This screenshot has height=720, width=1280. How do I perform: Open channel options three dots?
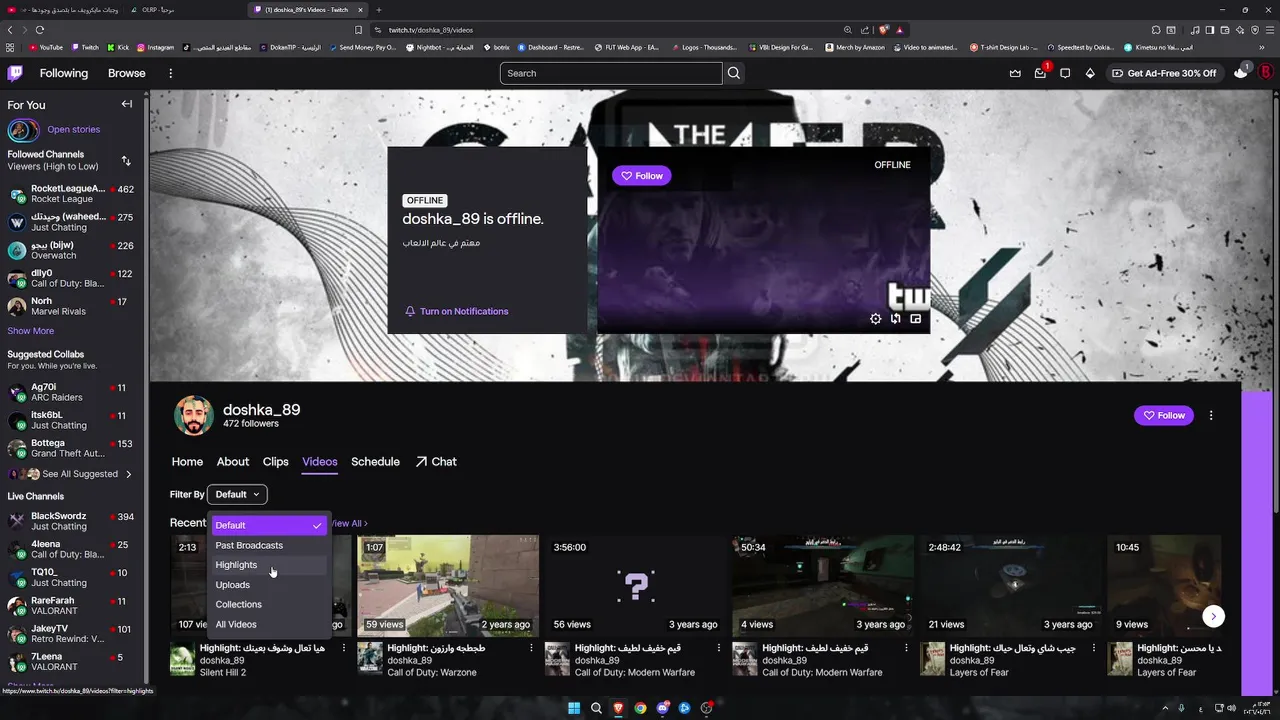click(1211, 415)
